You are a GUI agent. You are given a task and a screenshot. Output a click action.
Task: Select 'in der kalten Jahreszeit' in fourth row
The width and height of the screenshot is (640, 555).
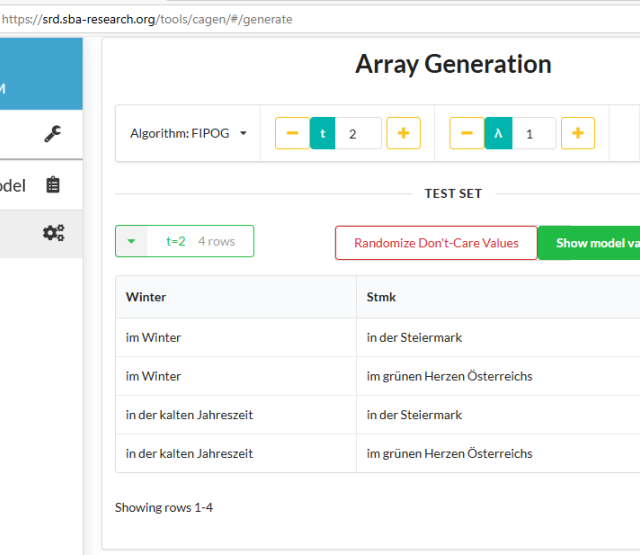pyautogui.click(x=236, y=453)
